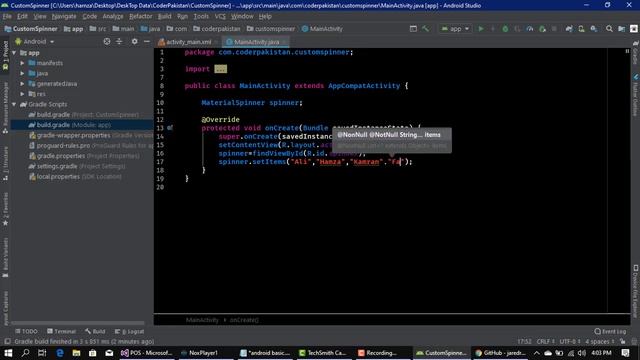Expand the res folder
This screenshot has height=360, width=640.
pos(22,94)
